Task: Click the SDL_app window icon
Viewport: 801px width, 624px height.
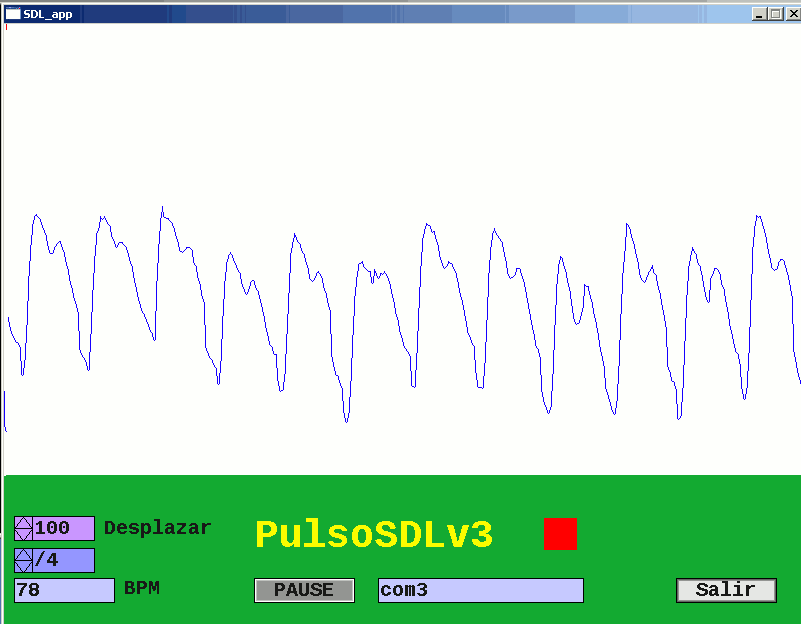Action: 12,14
